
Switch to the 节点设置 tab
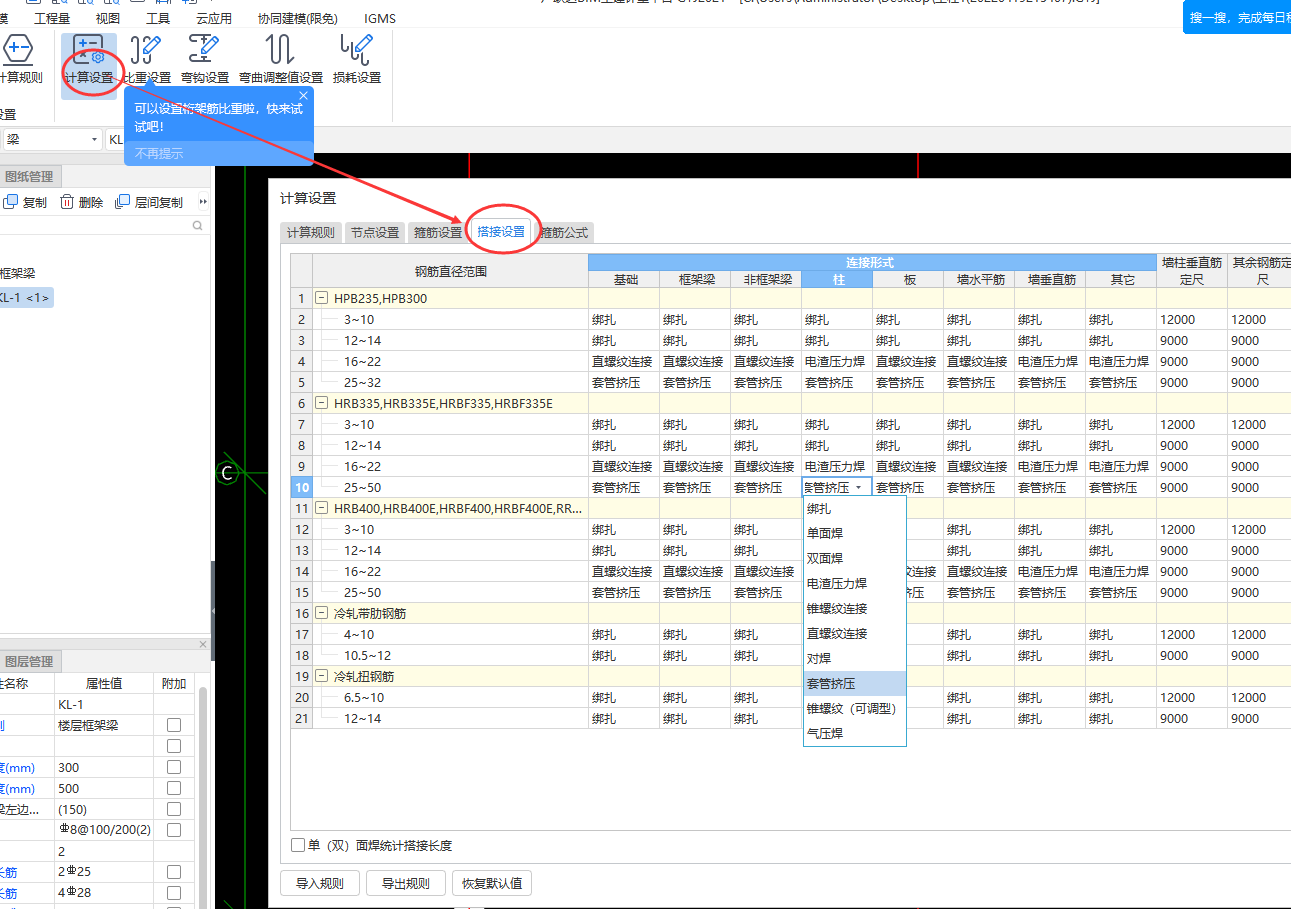[x=375, y=232]
